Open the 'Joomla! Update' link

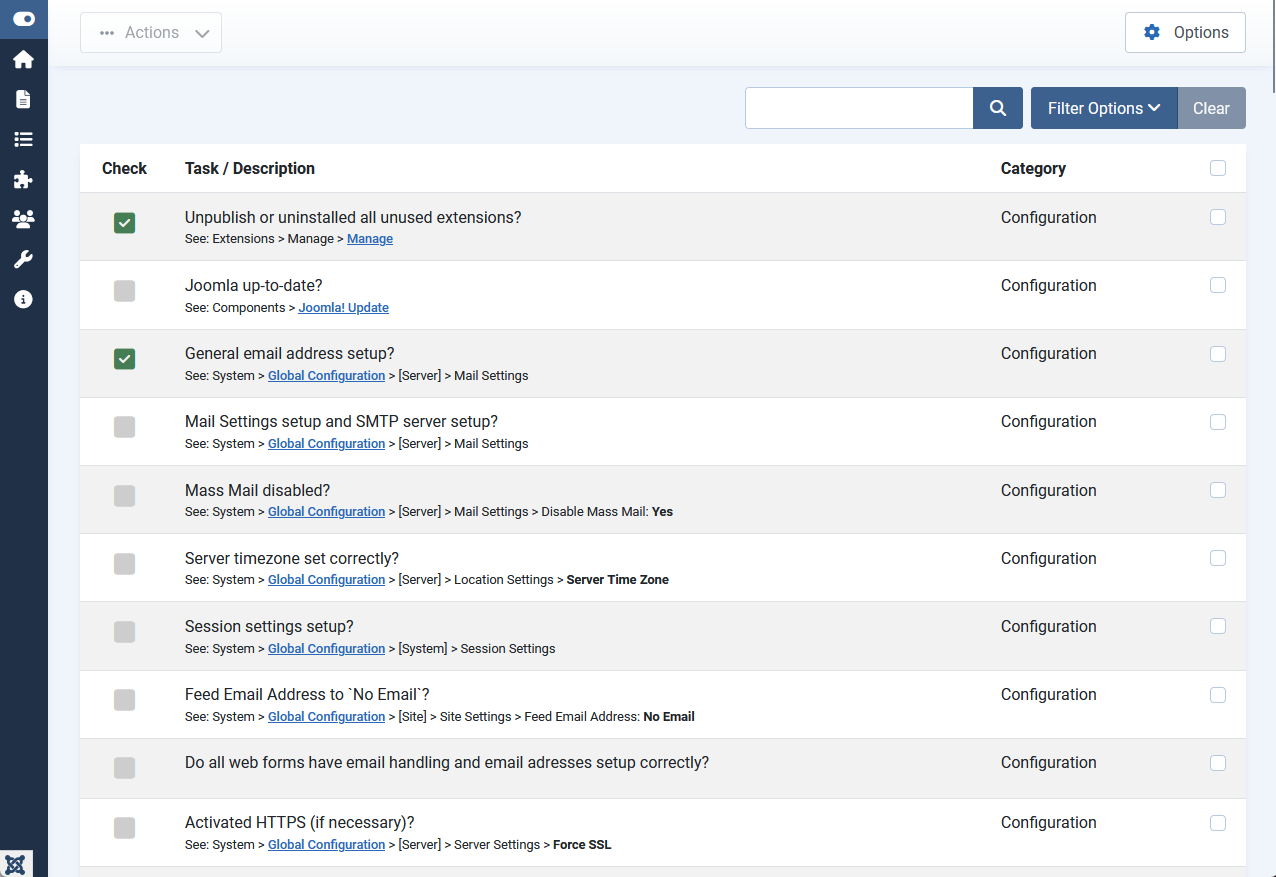coord(343,308)
